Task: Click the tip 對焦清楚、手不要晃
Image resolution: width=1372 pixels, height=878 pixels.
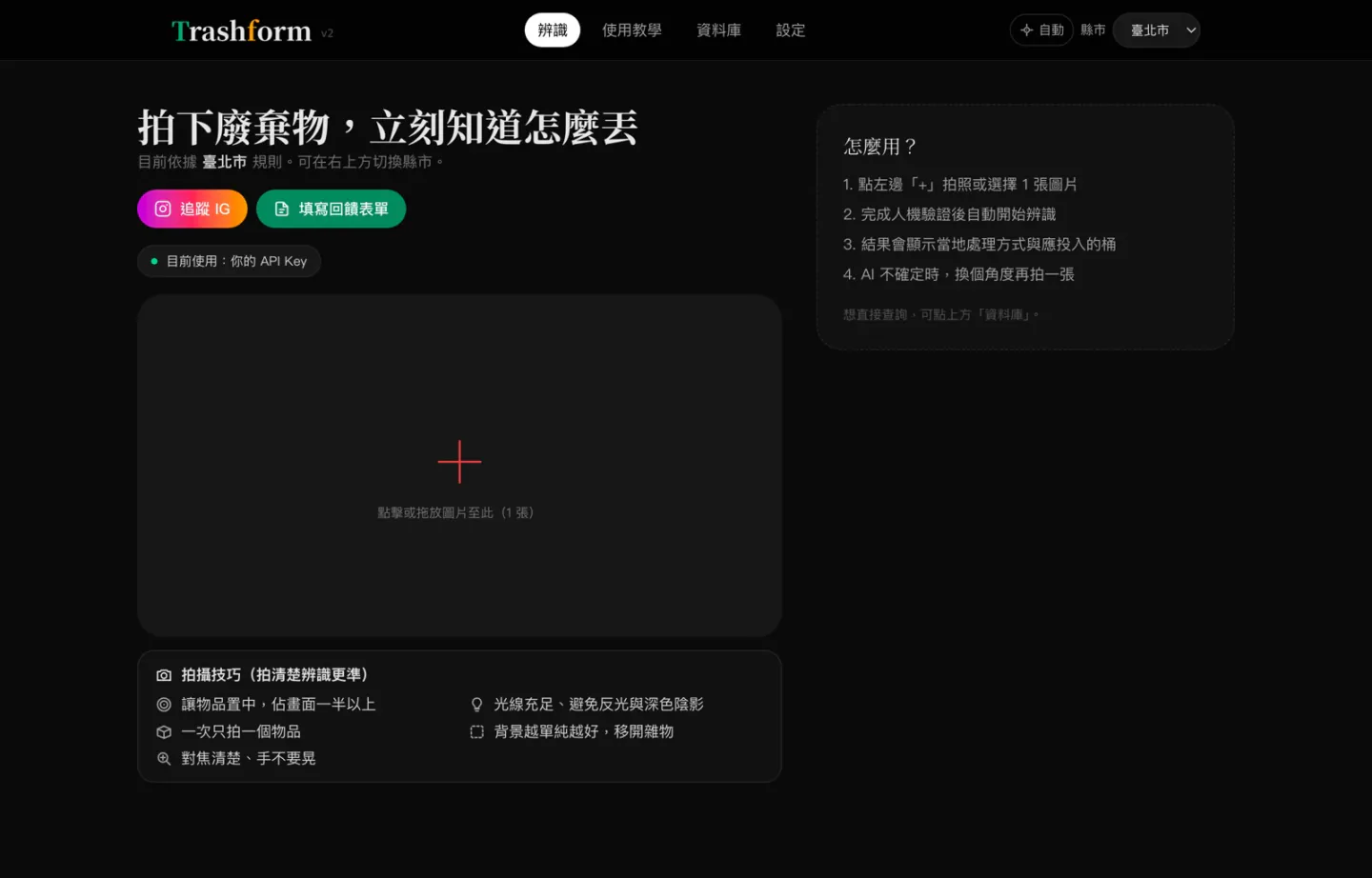Action: click(x=249, y=759)
